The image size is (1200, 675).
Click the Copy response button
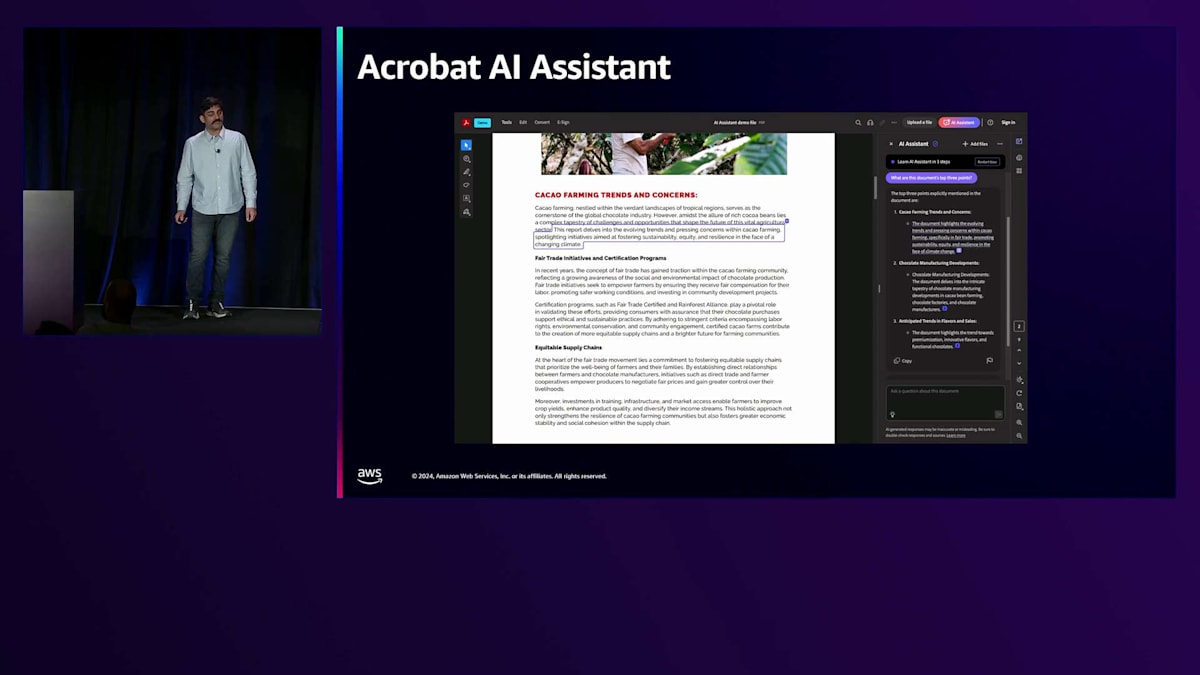click(903, 361)
